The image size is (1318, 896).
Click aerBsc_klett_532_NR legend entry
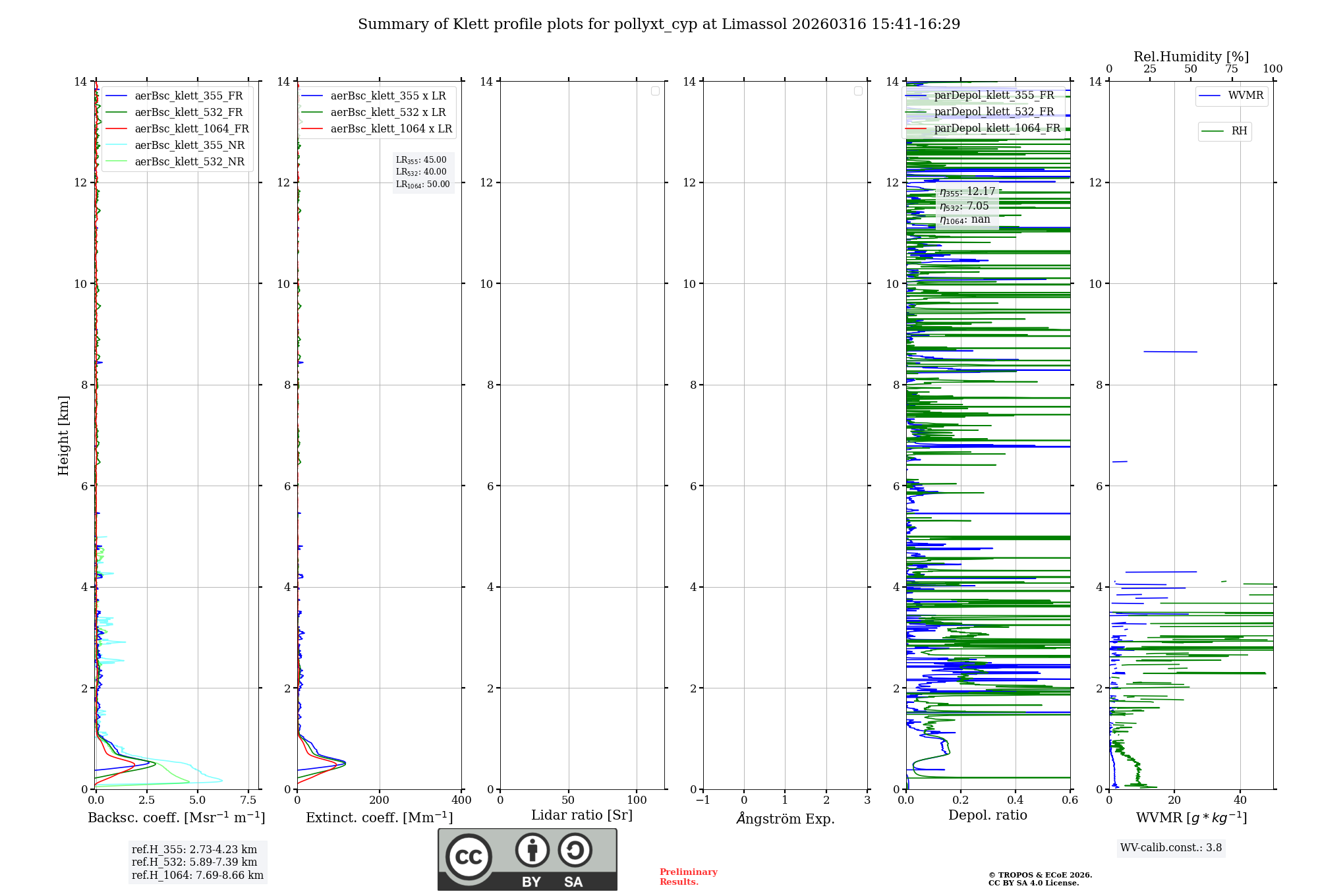click(189, 162)
